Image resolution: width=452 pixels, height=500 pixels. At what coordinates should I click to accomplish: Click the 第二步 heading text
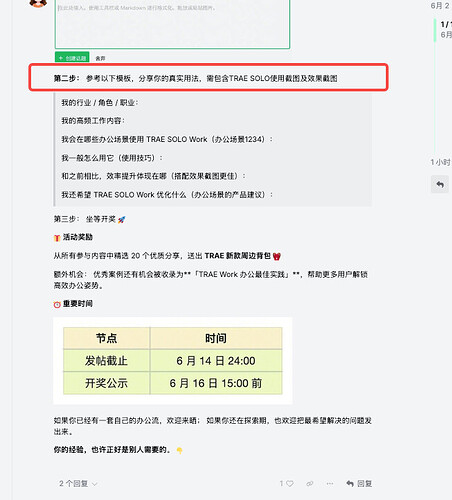pyautogui.click(x=195, y=78)
